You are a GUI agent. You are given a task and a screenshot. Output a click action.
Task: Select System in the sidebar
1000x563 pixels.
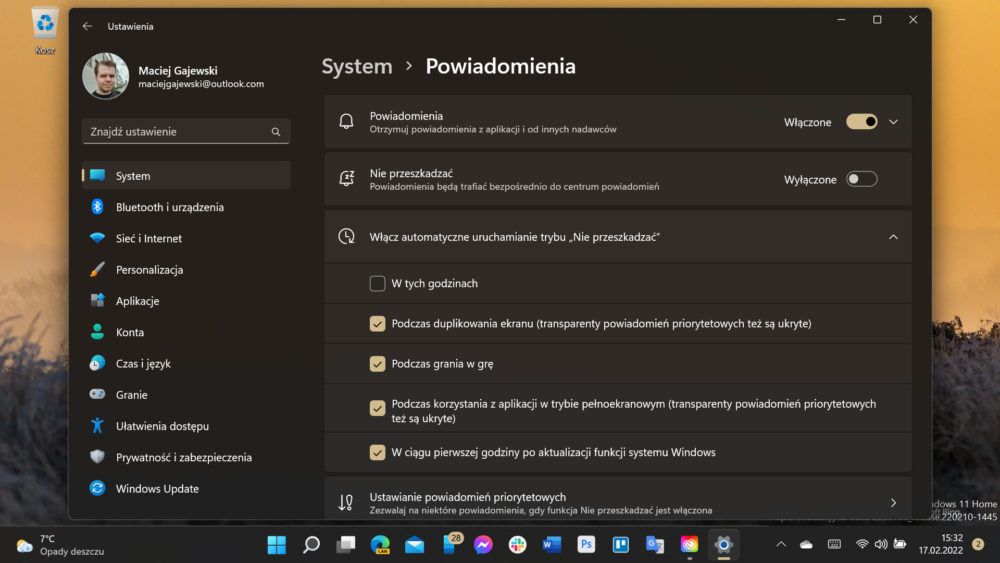(186, 175)
